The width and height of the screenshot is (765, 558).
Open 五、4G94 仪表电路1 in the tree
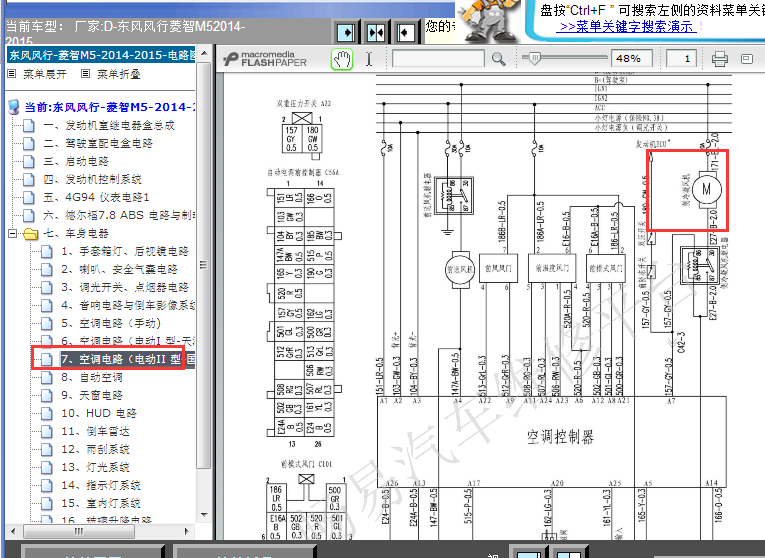96,198
